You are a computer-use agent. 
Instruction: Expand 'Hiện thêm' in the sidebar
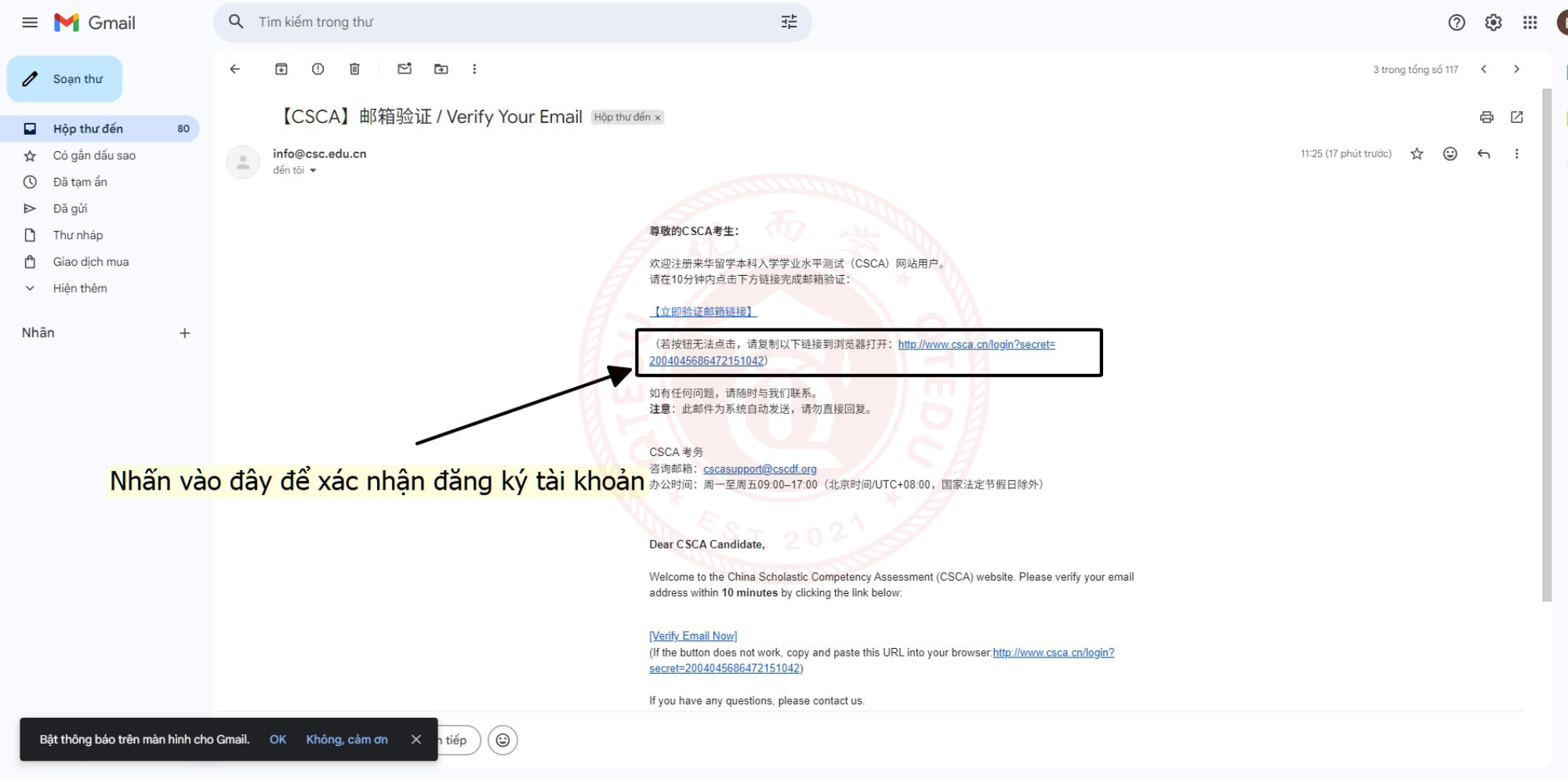click(x=79, y=288)
